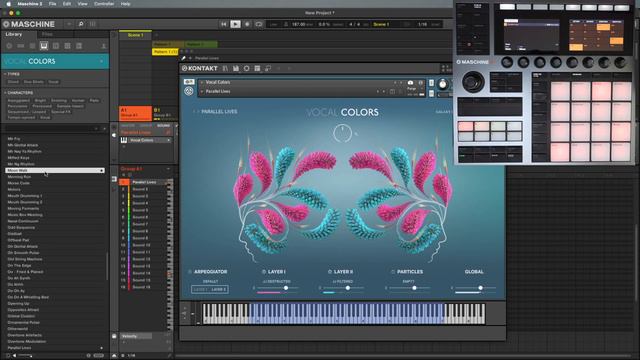
Task: Expand the Vocal Colors instrument name arrow
Action: click(x=202, y=82)
